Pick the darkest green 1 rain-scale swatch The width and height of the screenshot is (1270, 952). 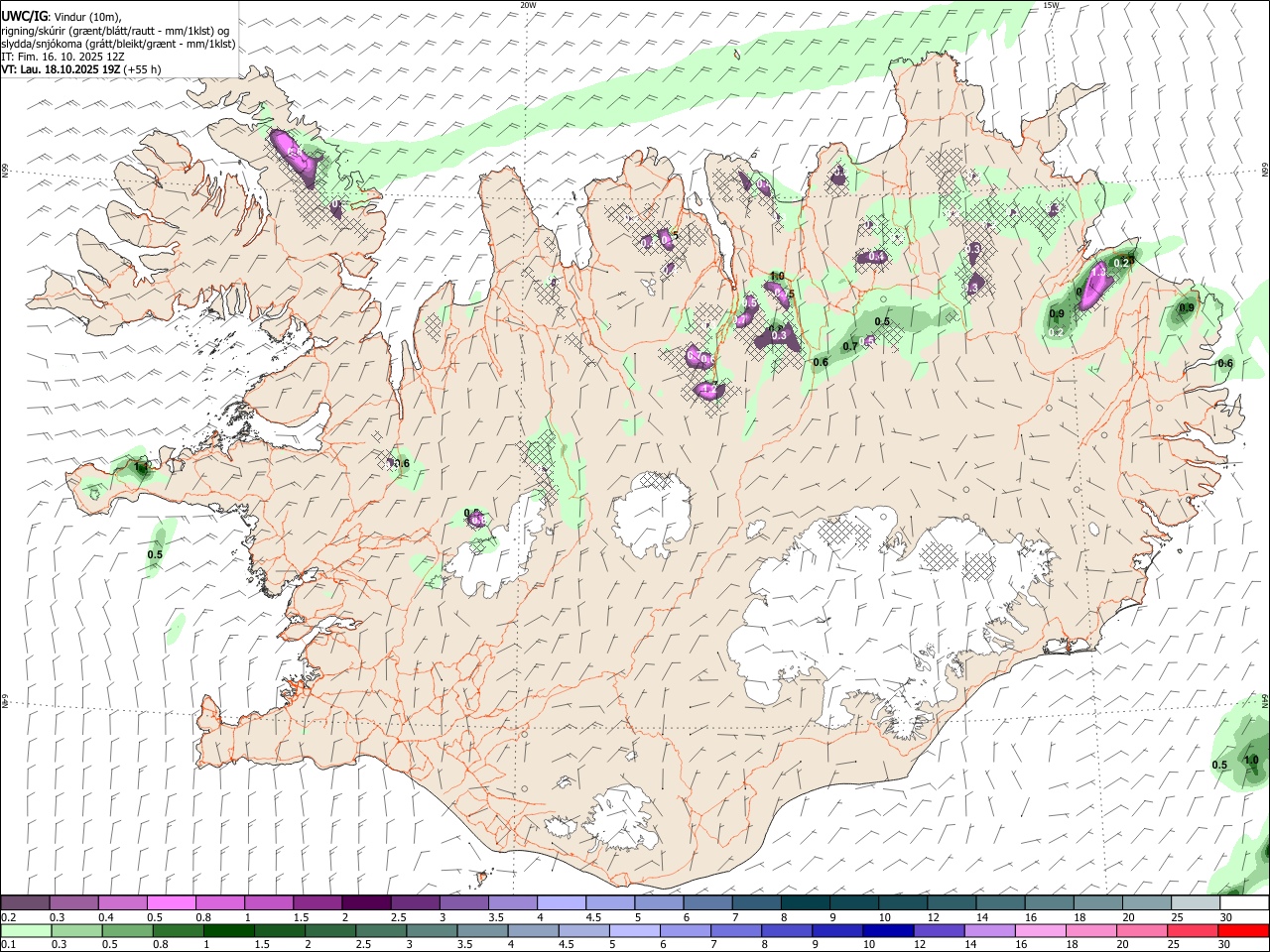[x=229, y=930]
